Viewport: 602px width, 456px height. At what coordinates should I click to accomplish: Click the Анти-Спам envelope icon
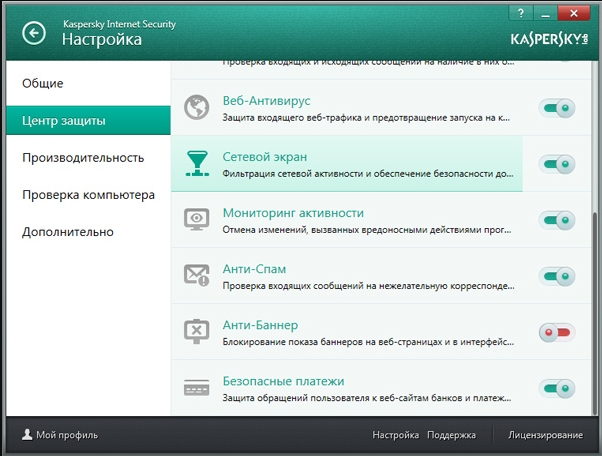(x=197, y=275)
